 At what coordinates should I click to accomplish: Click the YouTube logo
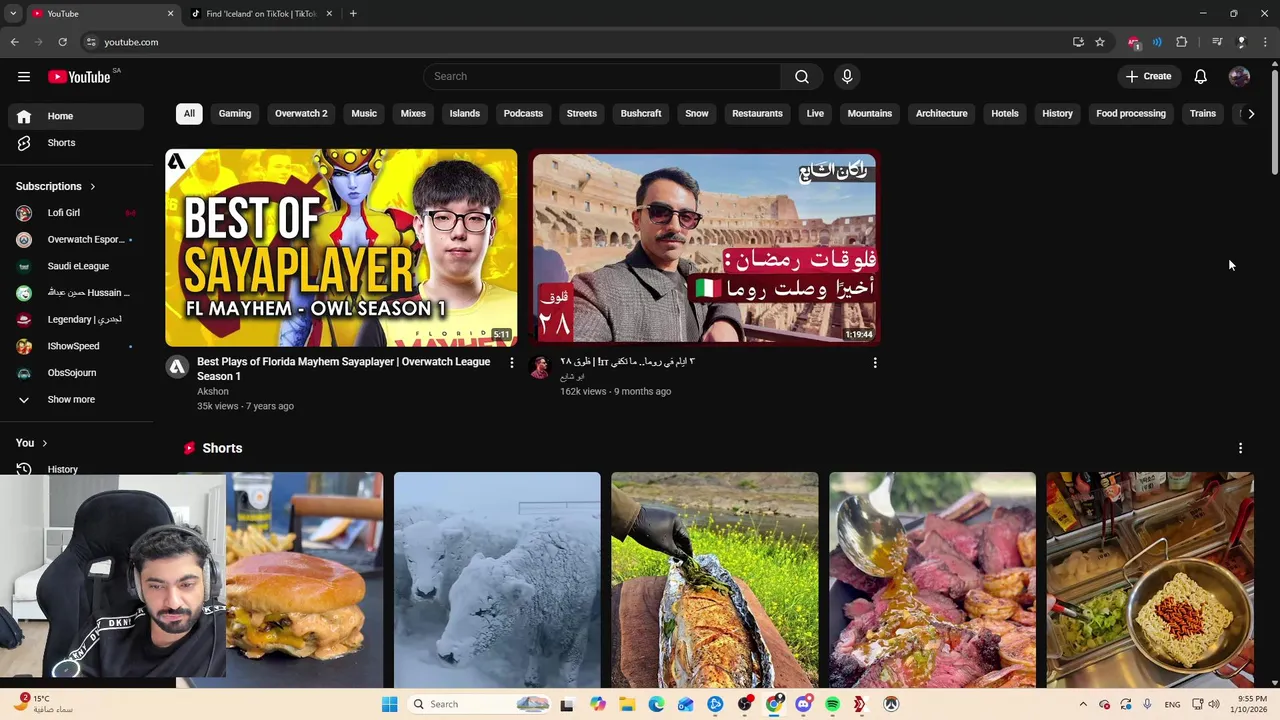[x=79, y=77]
